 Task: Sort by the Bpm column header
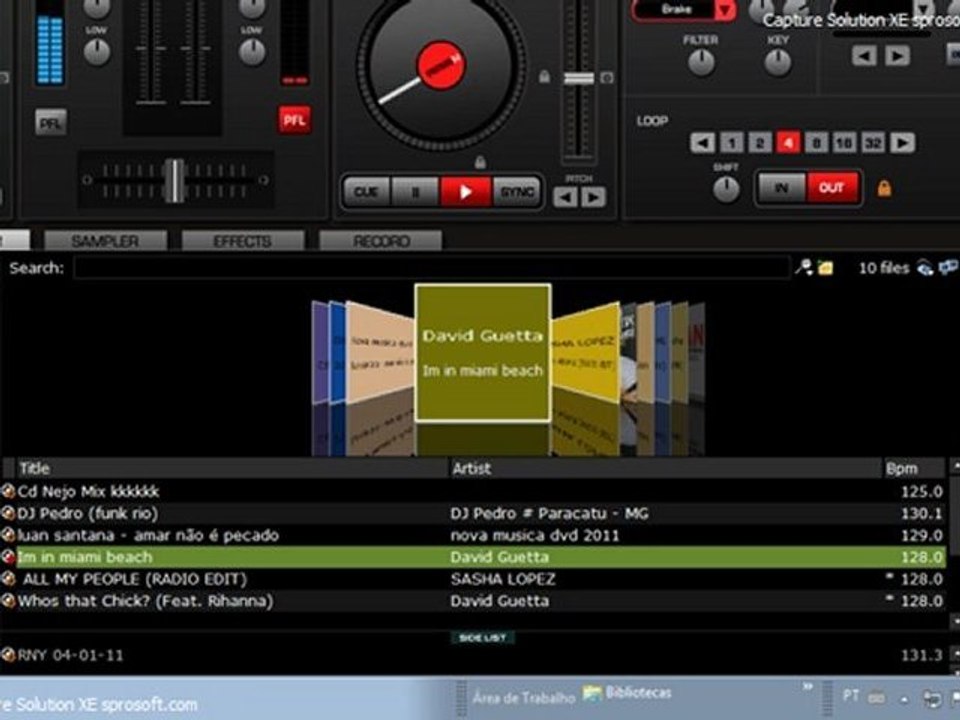913,468
